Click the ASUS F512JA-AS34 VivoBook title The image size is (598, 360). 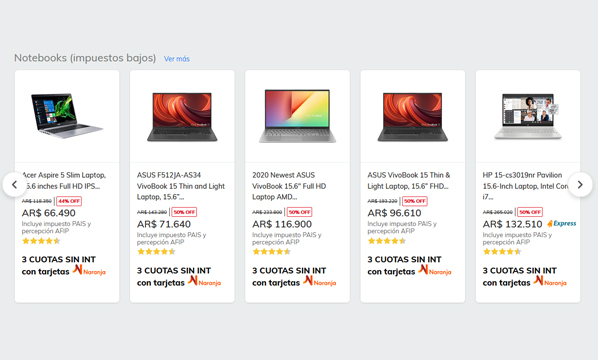tap(181, 186)
